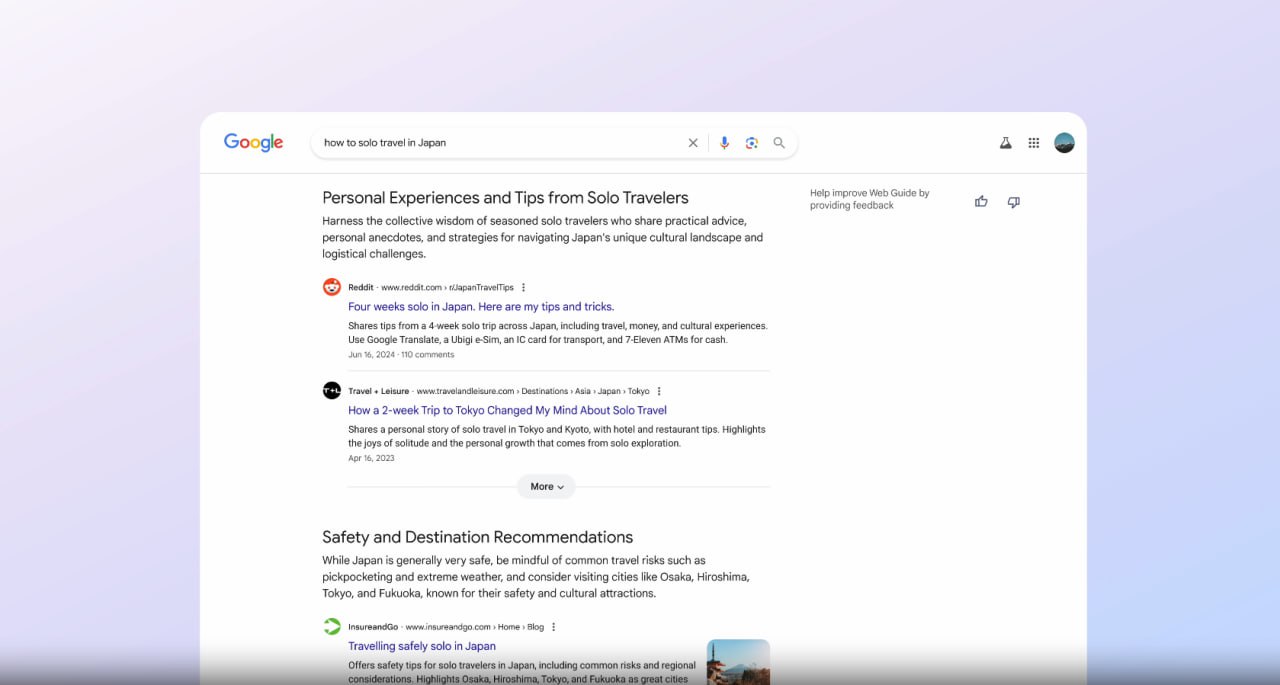
Task: Give thumbs down feedback on Web Guide
Action: [x=1013, y=202]
